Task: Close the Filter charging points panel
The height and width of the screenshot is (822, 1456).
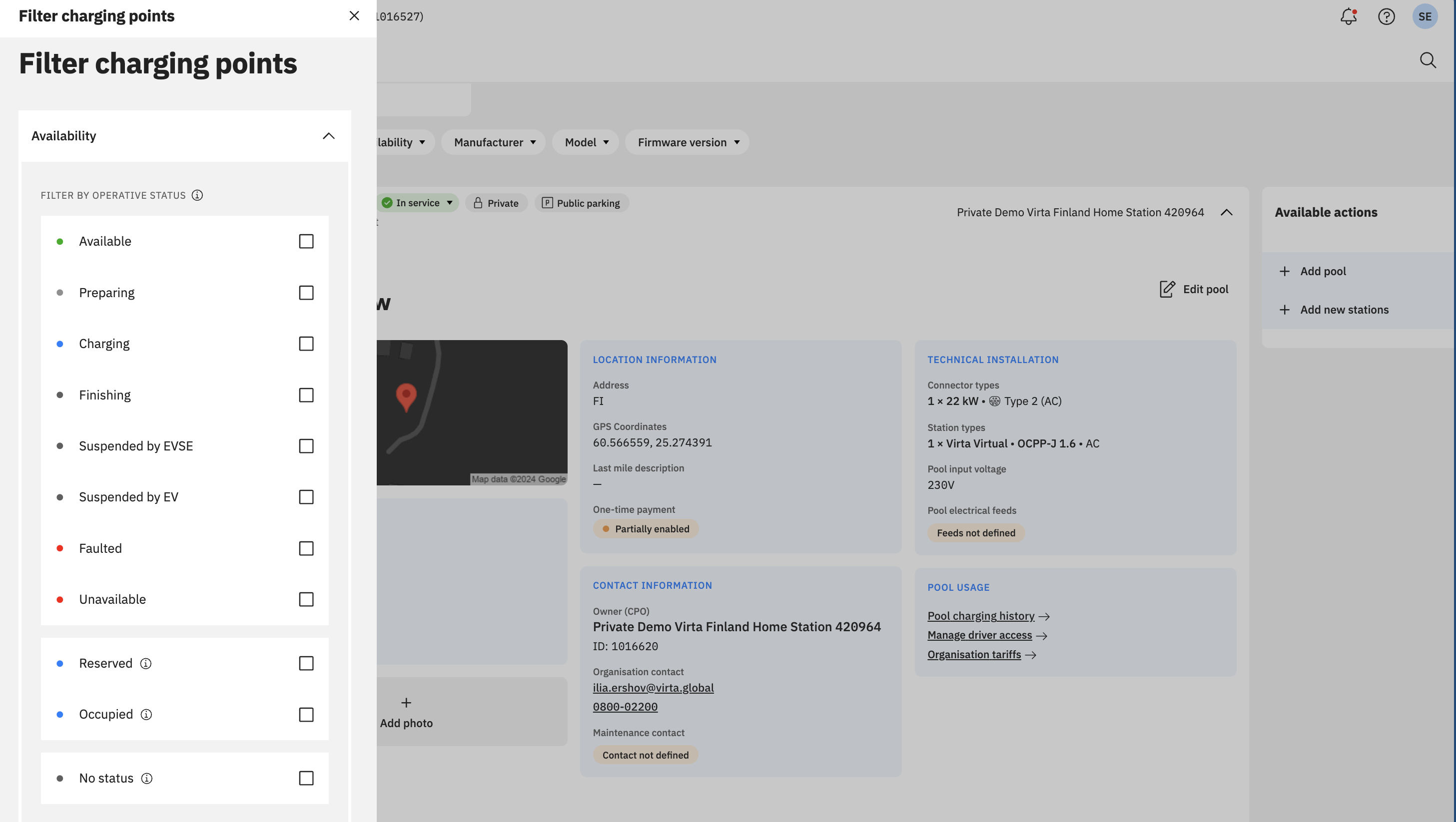Action: 354,16
